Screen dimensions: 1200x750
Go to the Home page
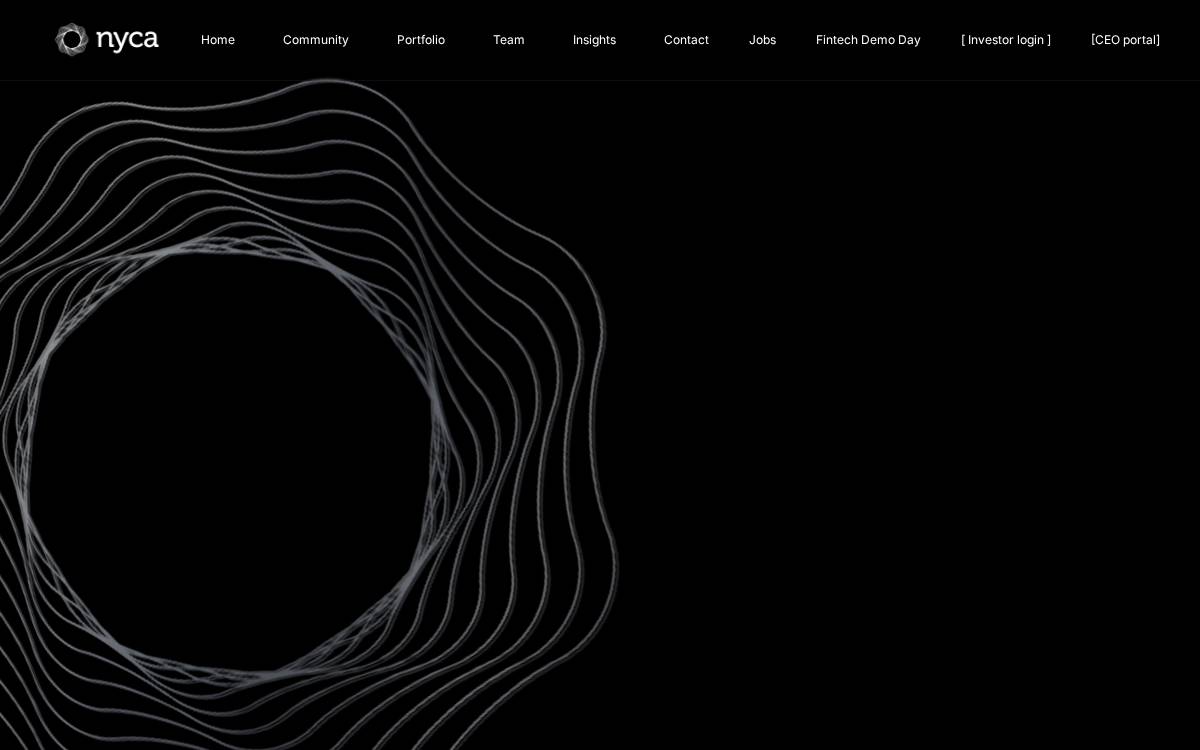(218, 40)
